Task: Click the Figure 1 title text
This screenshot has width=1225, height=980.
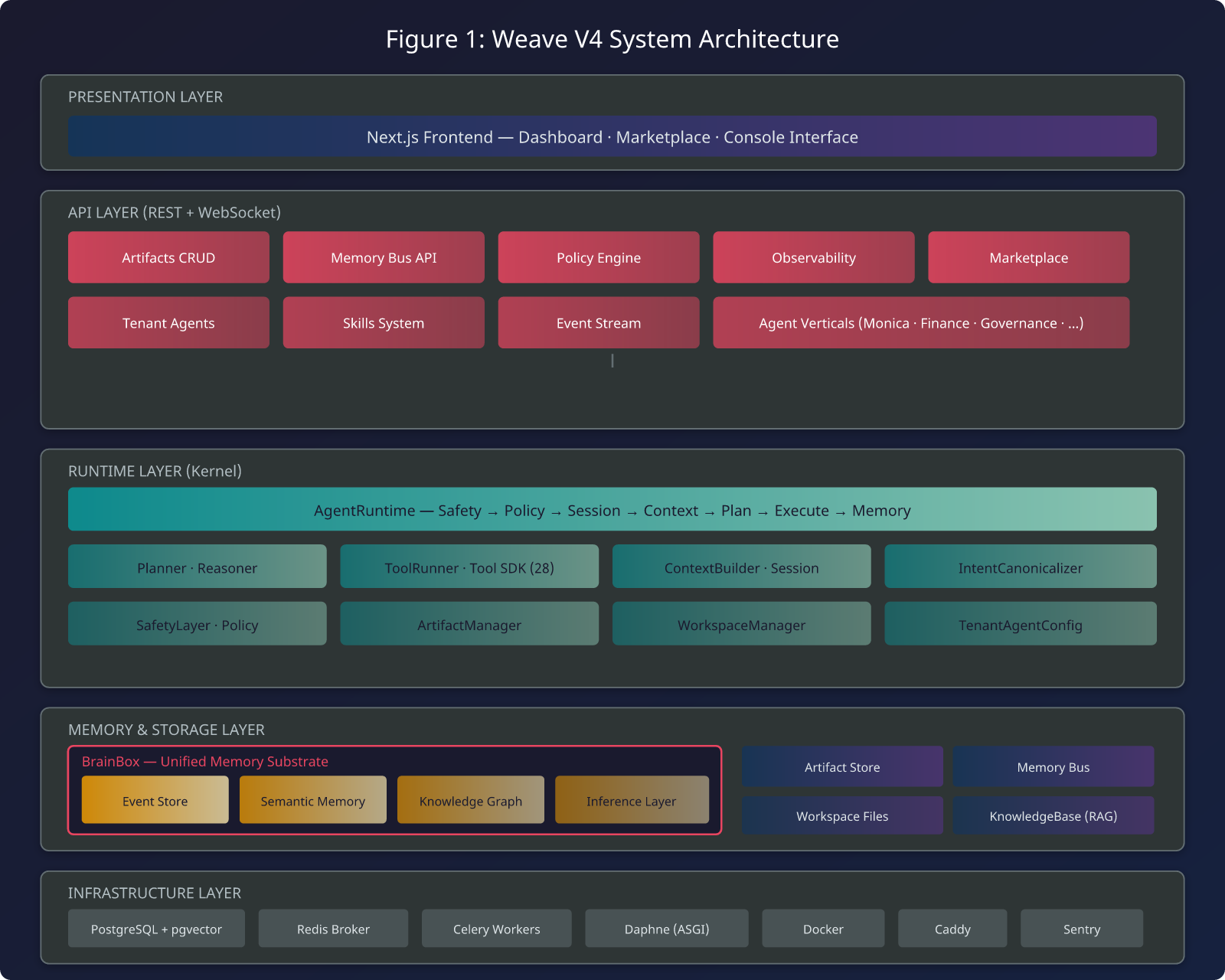Action: pyautogui.click(x=612, y=39)
